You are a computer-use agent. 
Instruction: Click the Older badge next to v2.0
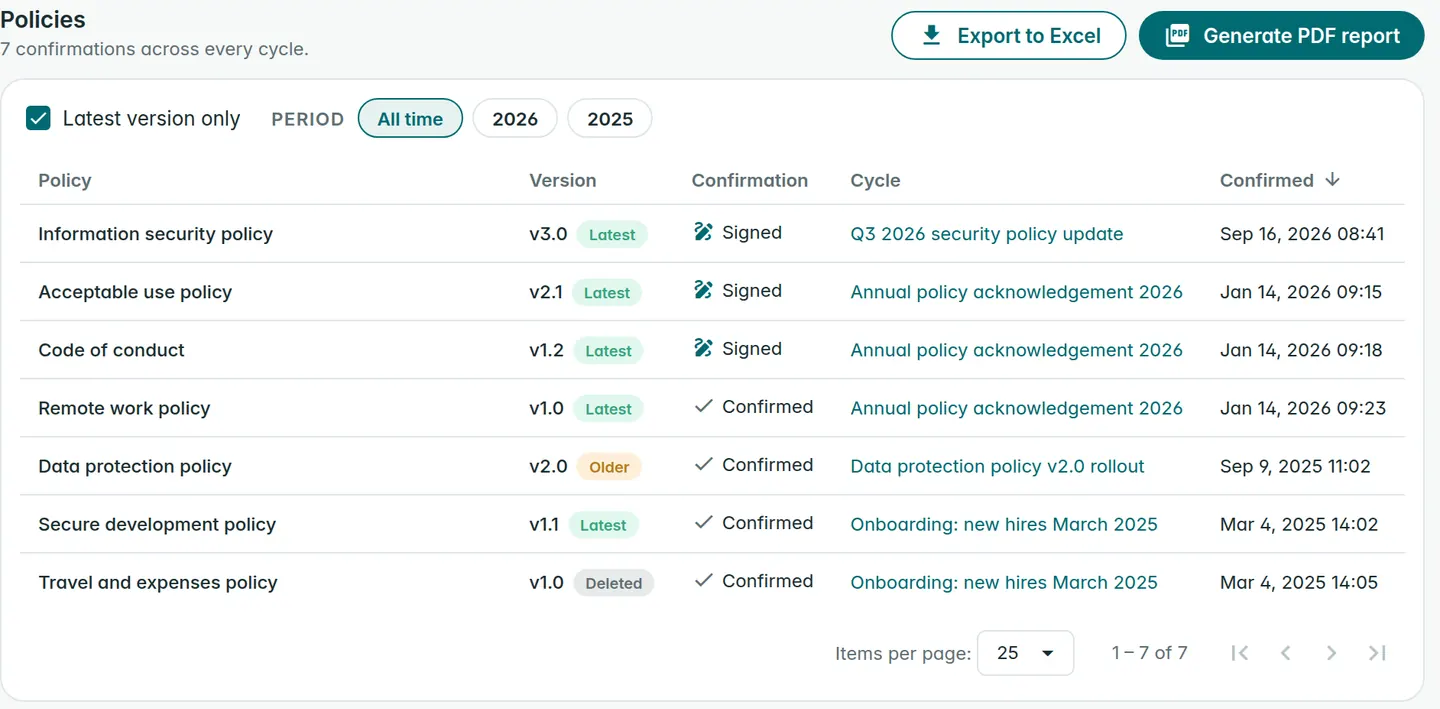(609, 467)
